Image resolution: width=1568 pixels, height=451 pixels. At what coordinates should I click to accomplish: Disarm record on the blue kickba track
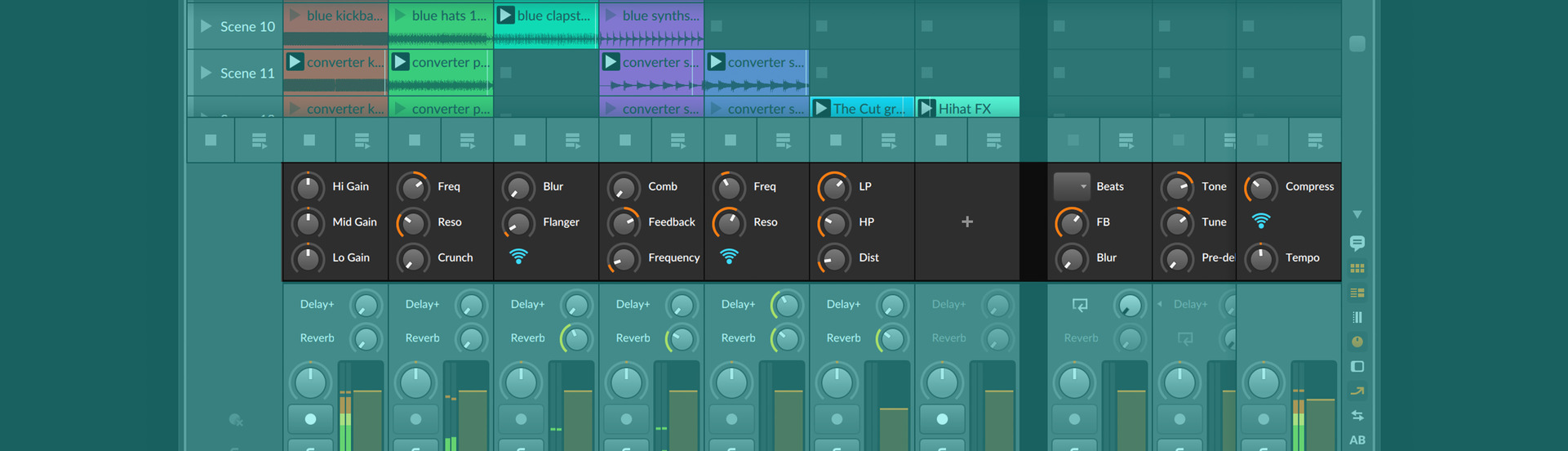(310, 419)
